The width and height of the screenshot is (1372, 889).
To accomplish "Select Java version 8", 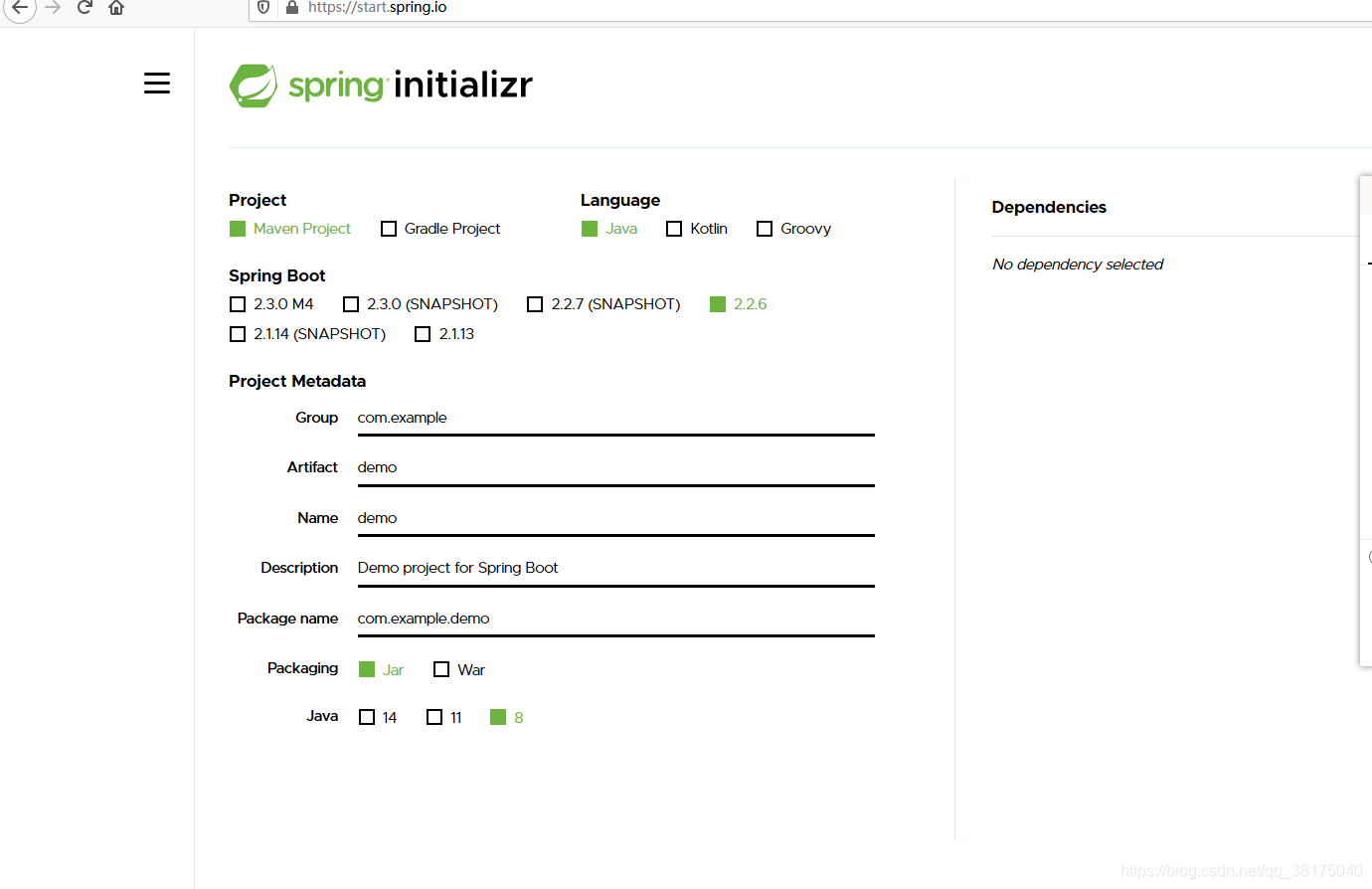I will (x=507, y=718).
